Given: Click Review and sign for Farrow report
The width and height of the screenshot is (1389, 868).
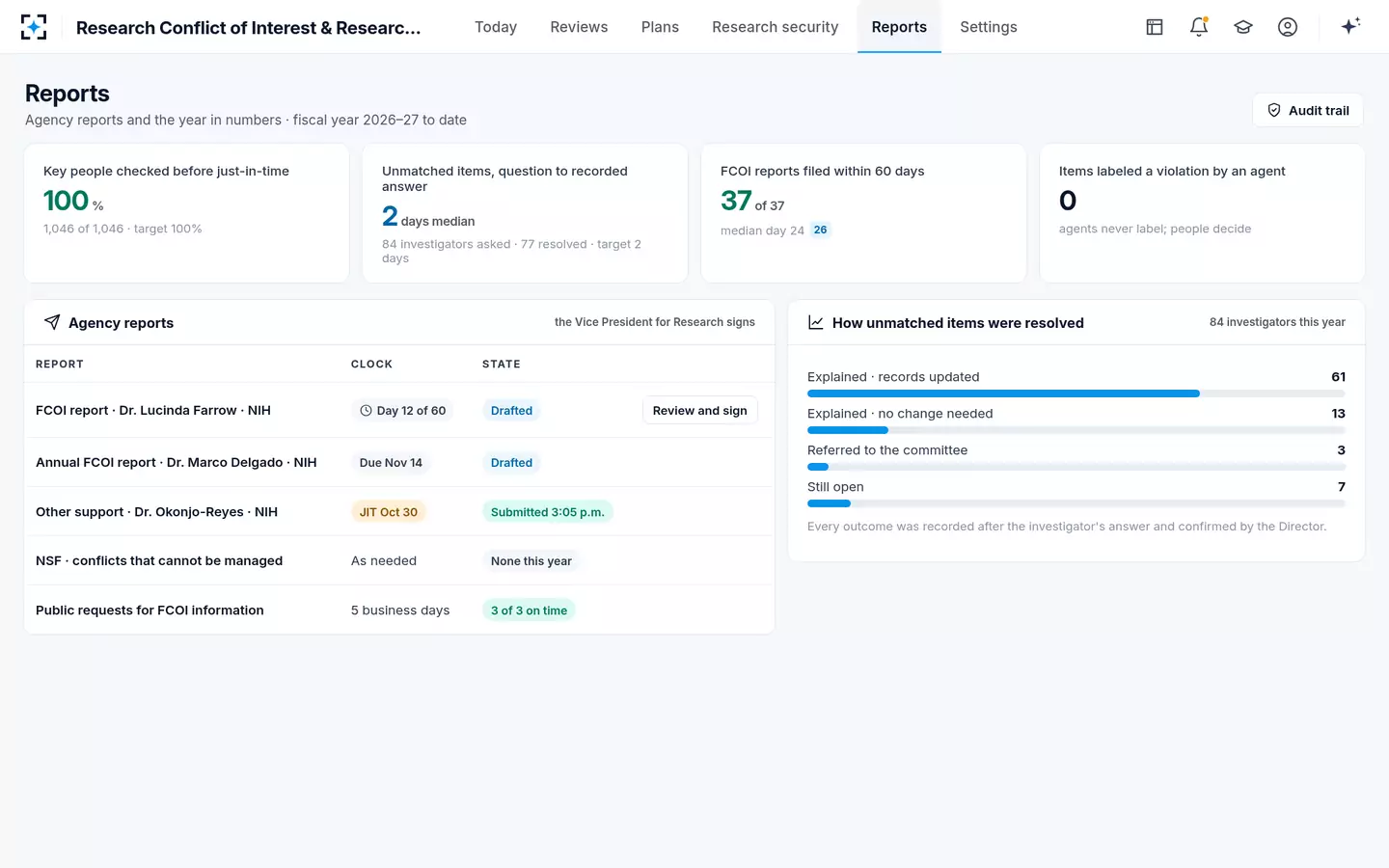Looking at the screenshot, I should 700,411.
